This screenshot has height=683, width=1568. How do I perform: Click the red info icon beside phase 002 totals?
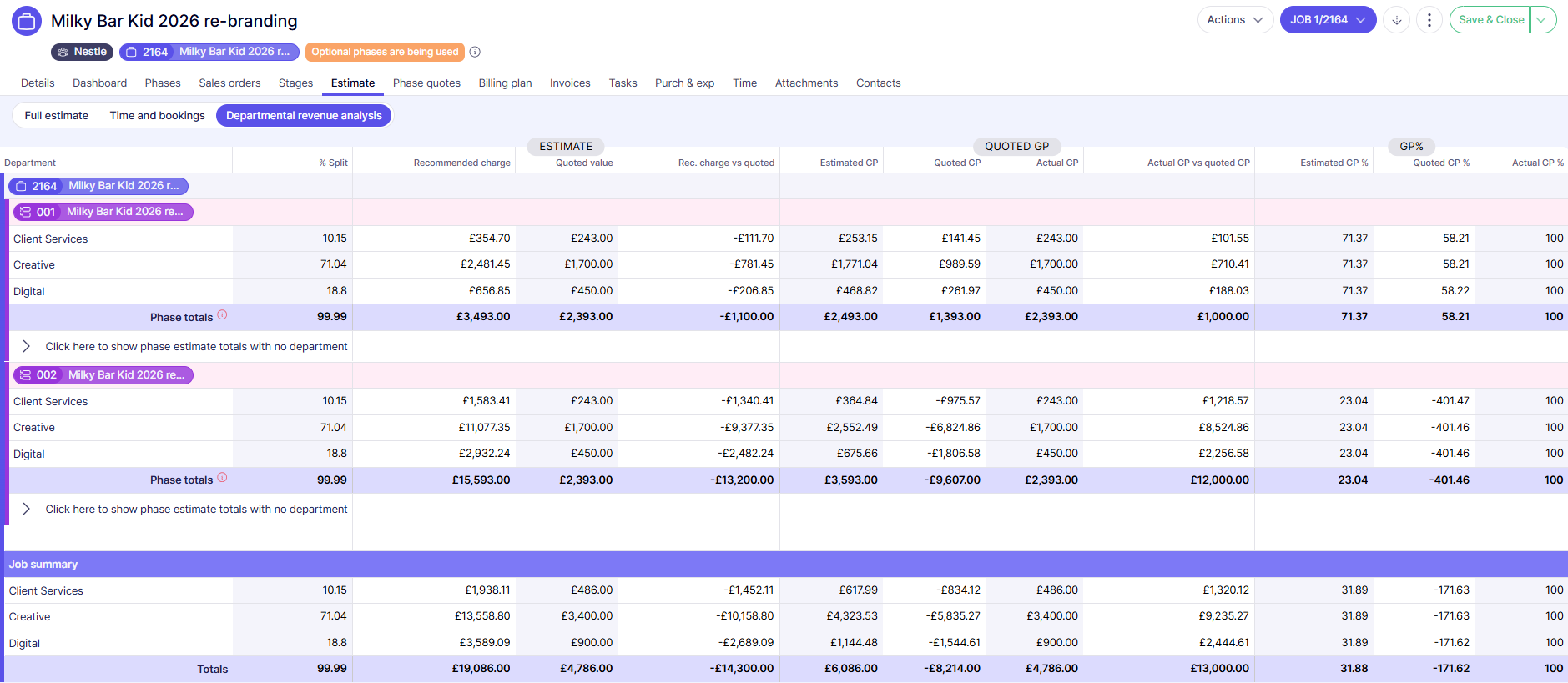222,478
